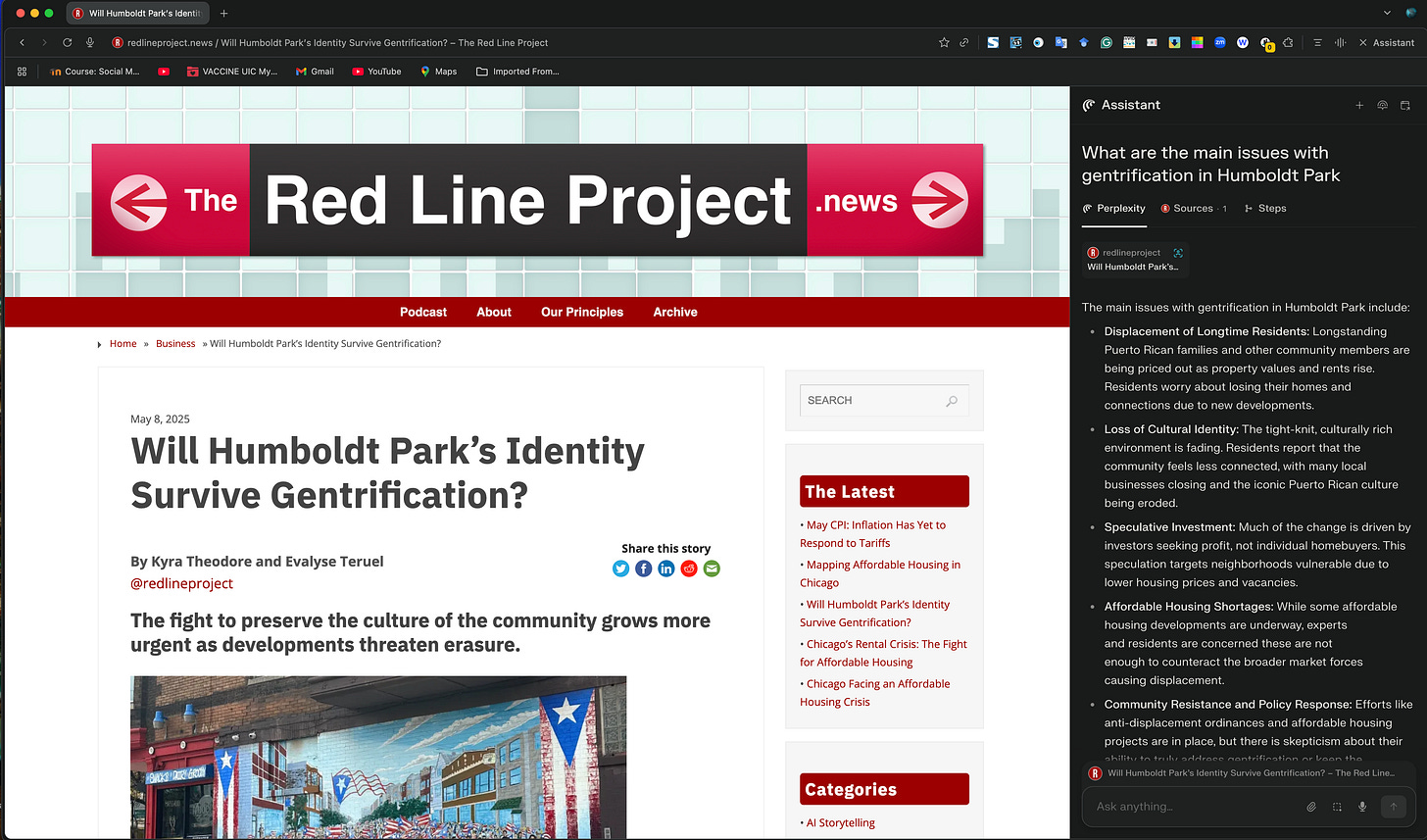The width and height of the screenshot is (1427, 840).
Task: Open the Archive menu item
Action: (675, 312)
